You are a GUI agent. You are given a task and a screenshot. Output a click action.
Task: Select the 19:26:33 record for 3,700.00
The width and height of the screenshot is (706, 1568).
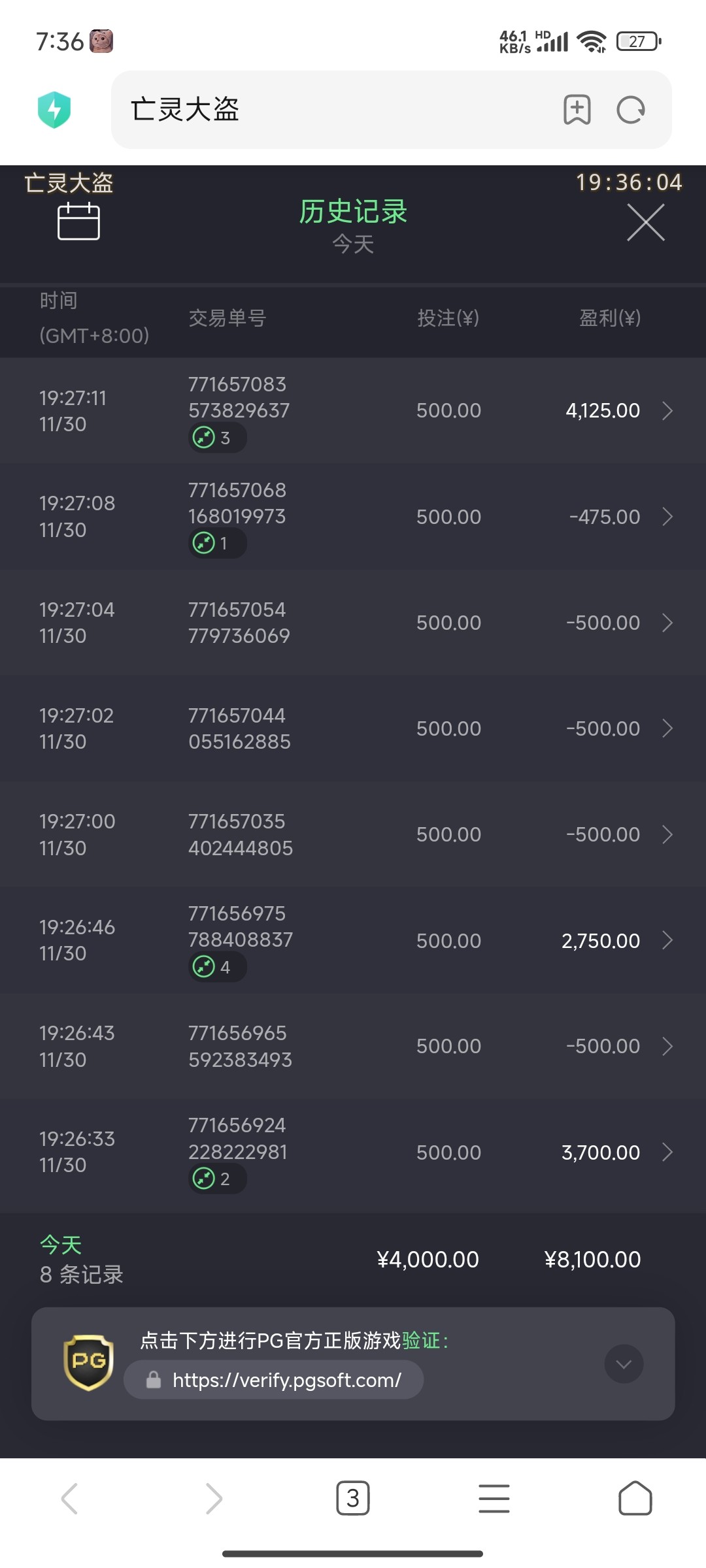pyautogui.click(x=353, y=1152)
